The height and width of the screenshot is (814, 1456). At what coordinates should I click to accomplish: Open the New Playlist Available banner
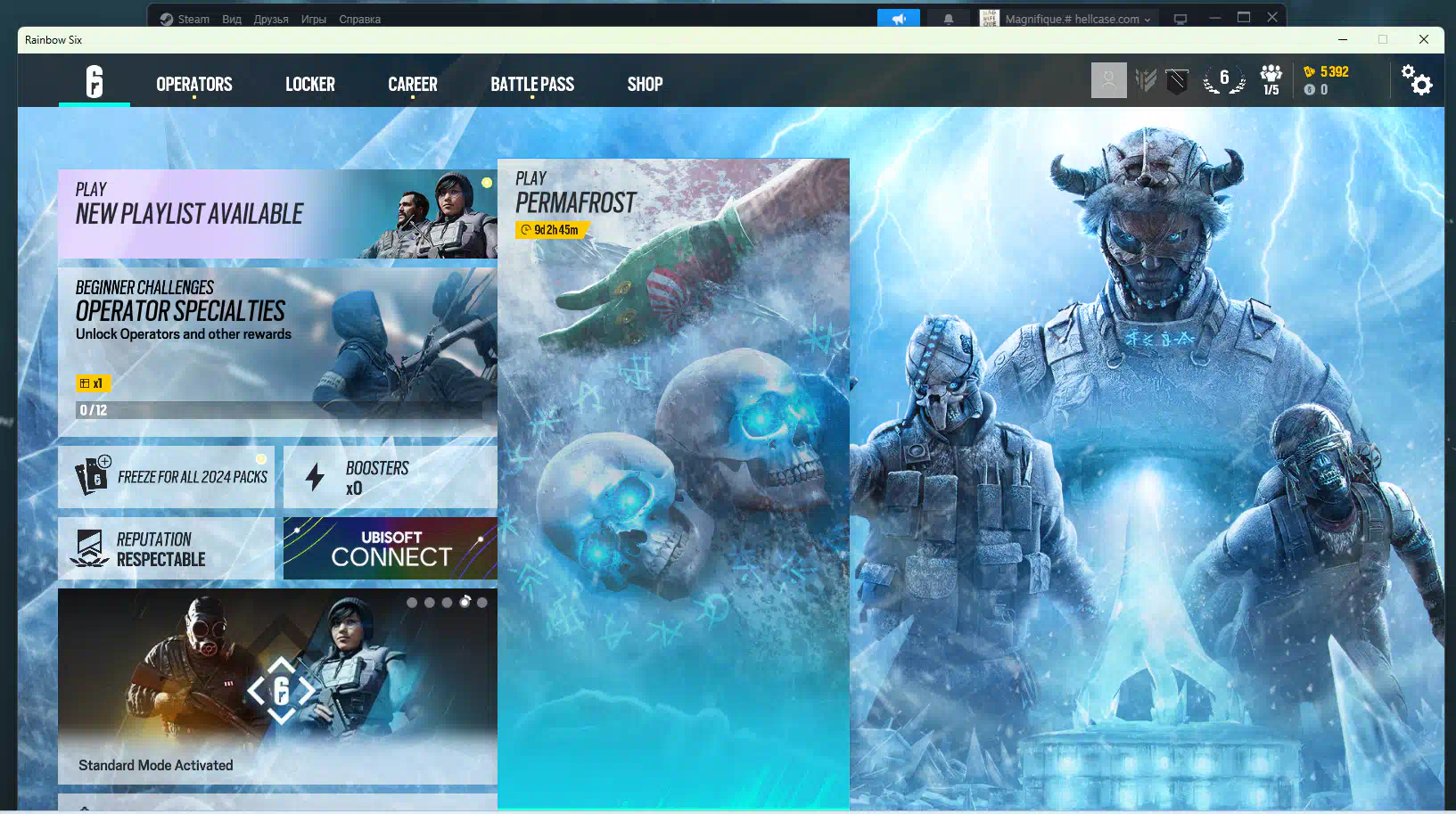(x=277, y=214)
